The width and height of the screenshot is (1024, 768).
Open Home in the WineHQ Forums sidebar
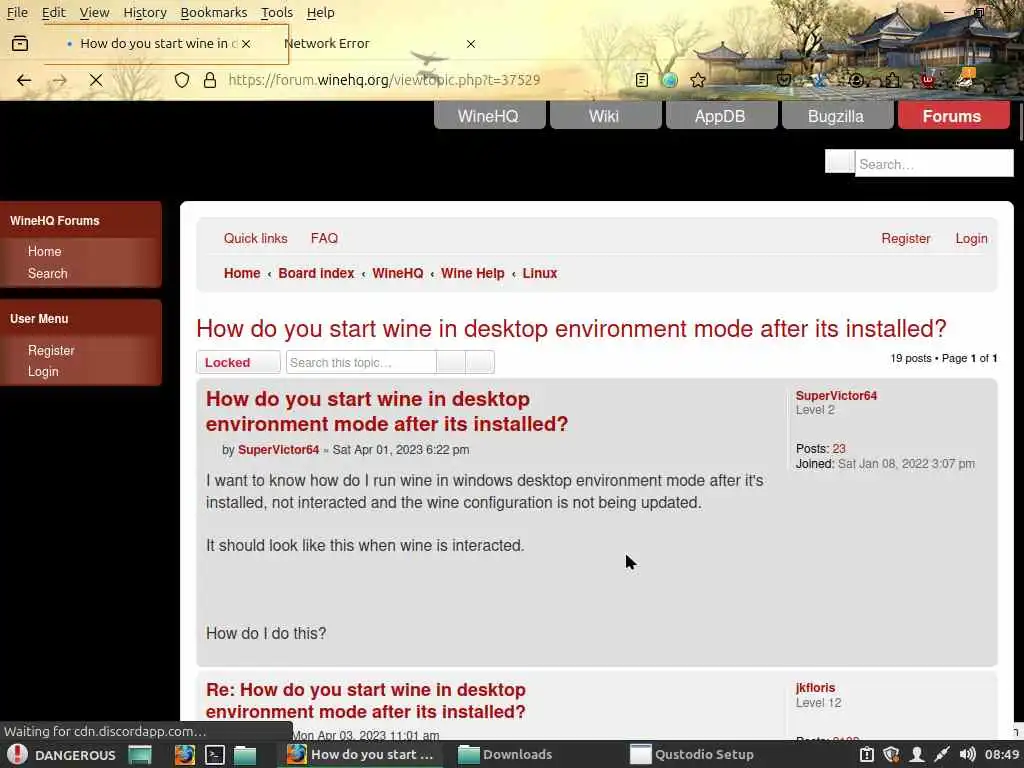pyautogui.click(x=44, y=251)
